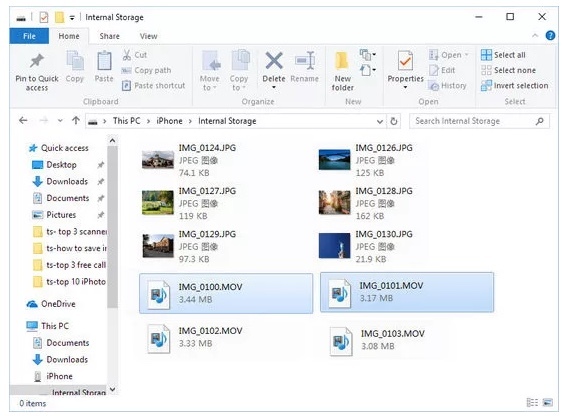This screenshot has height=420, width=567.
Task: Switch to details view in status bar
Action: 532,402
